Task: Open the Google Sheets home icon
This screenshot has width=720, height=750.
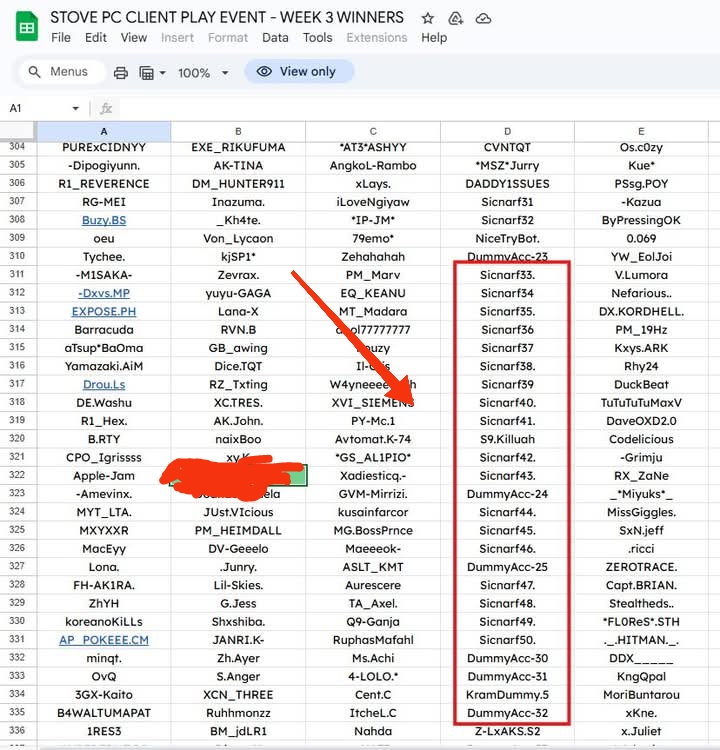Action: pos(27,27)
